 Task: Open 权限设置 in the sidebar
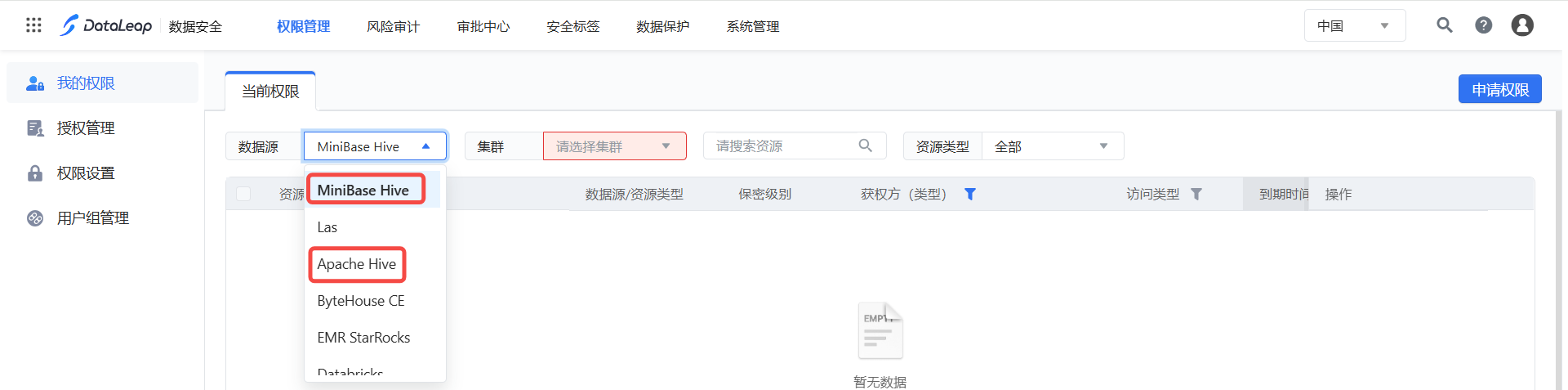point(102,173)
